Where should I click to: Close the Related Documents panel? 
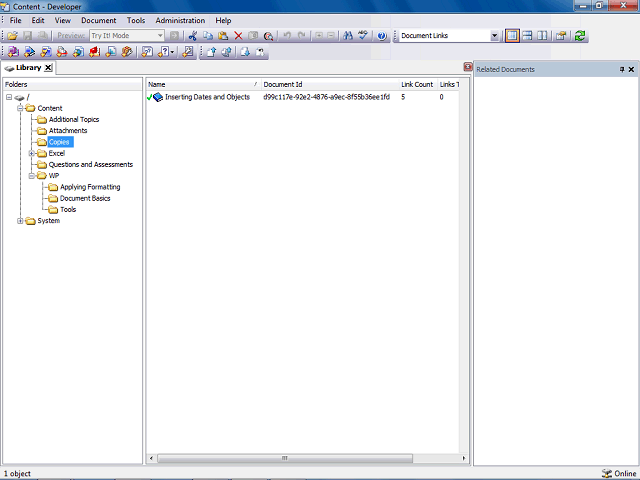tap(631, 69)
